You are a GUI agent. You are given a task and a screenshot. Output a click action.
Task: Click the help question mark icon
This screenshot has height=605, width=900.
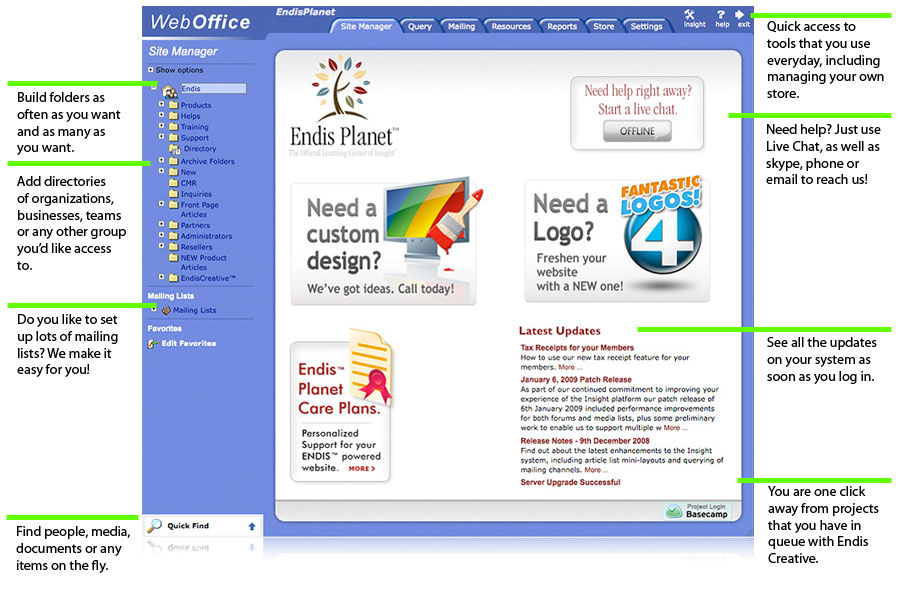coord(721,14)
